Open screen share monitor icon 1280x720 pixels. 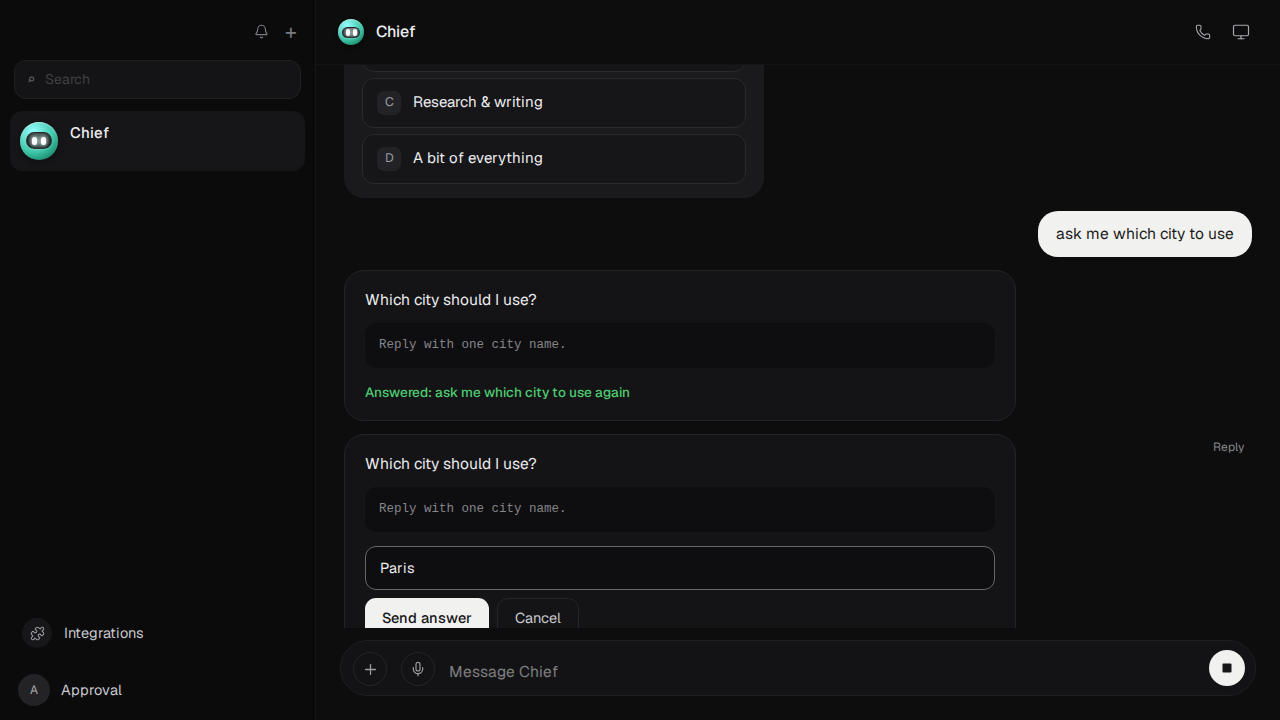pyautogui.click(x=1241, y=32)
